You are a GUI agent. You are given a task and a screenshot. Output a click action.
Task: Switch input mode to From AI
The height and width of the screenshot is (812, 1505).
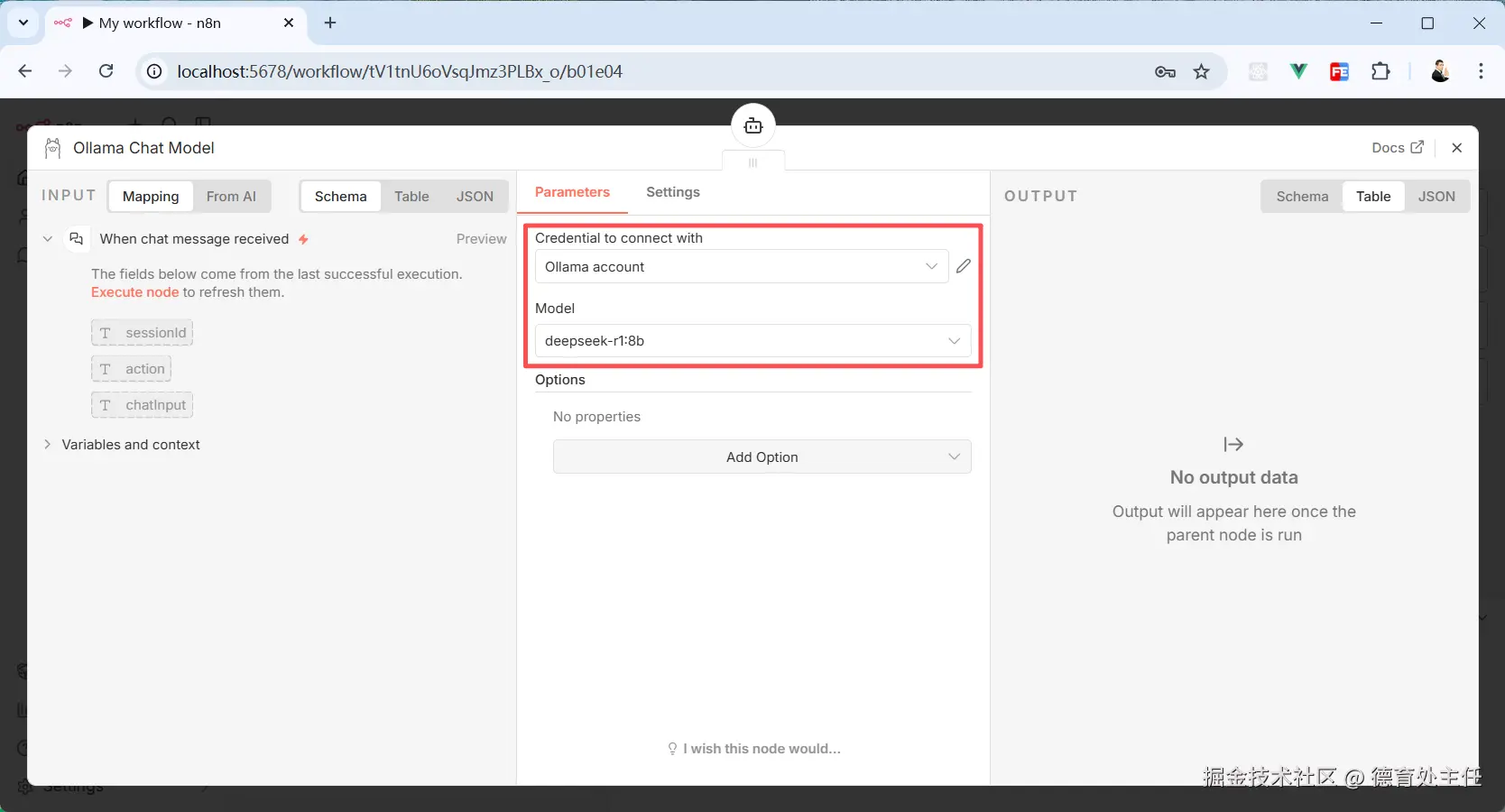point(231,197)
